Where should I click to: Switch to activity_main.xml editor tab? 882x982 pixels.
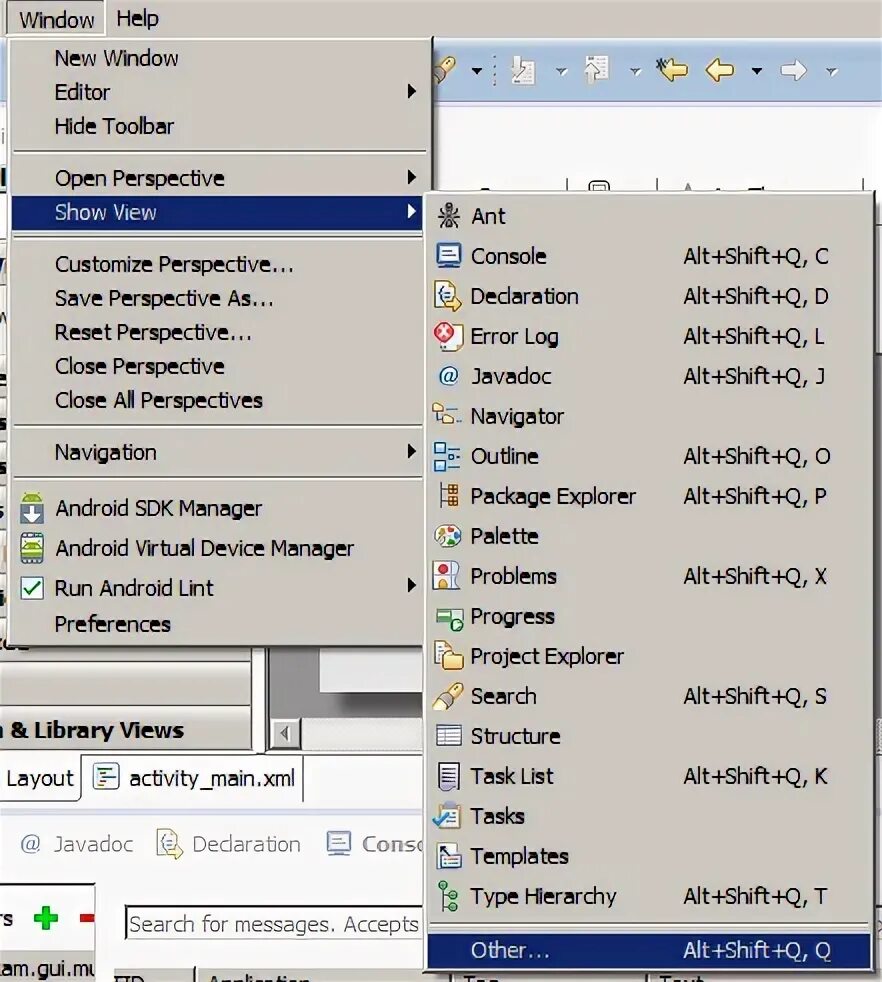[193, 778]
